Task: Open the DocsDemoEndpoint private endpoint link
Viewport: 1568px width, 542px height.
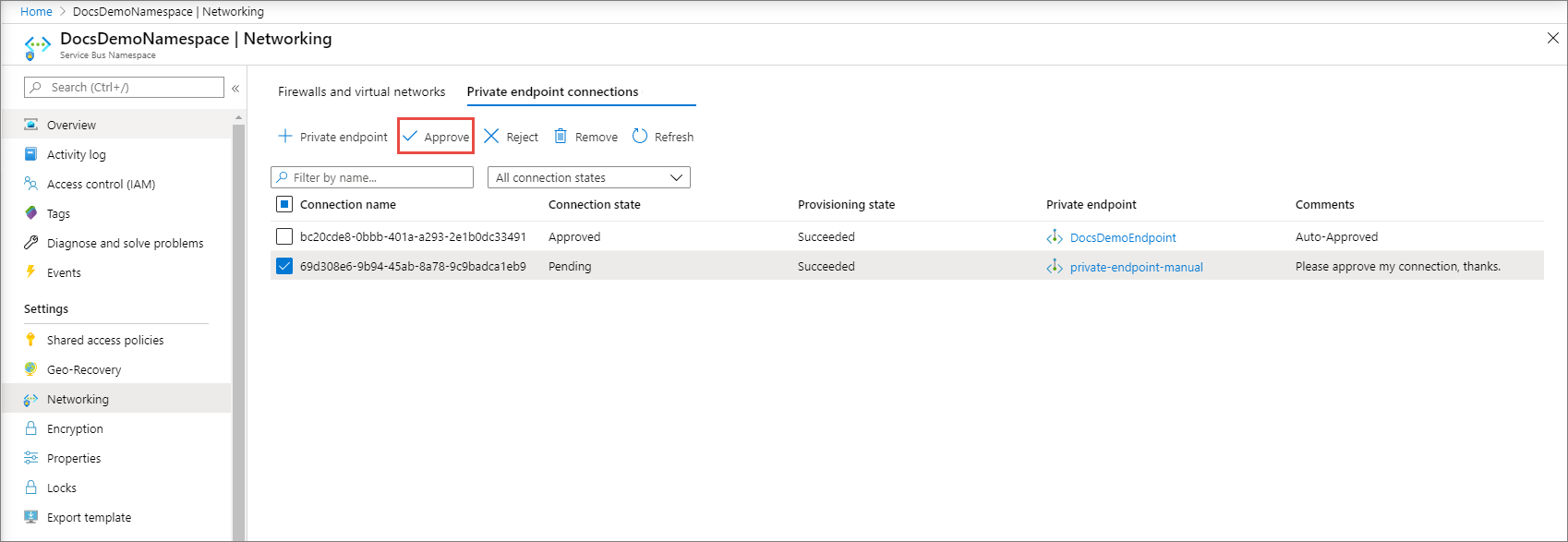Action: point(1123,237)
